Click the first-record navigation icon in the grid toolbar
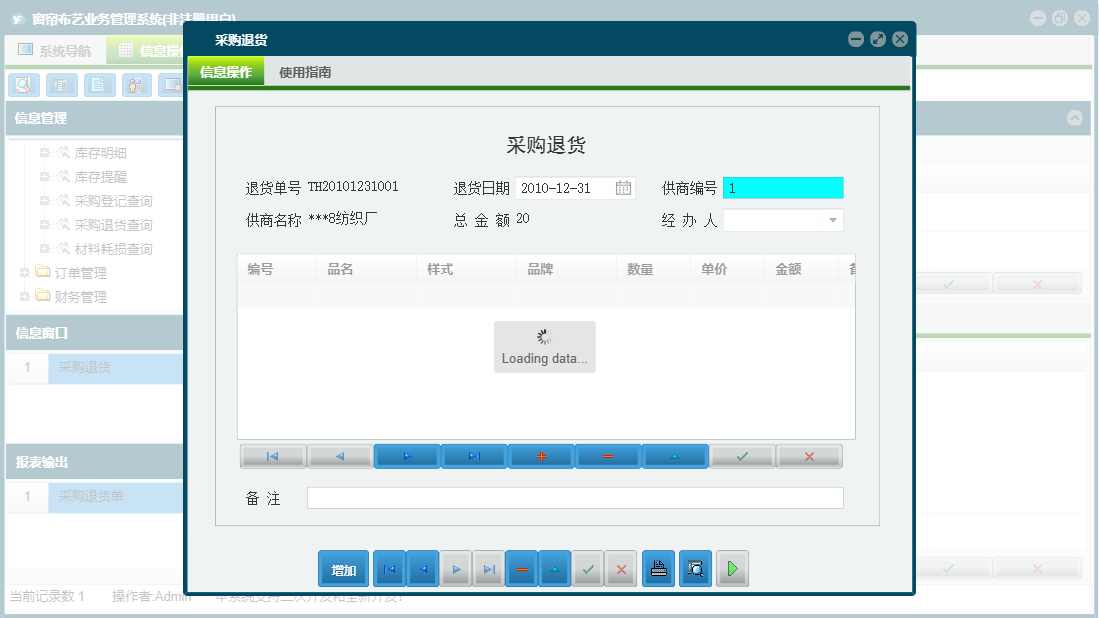 pyautogui.click(x=272, y=456)
